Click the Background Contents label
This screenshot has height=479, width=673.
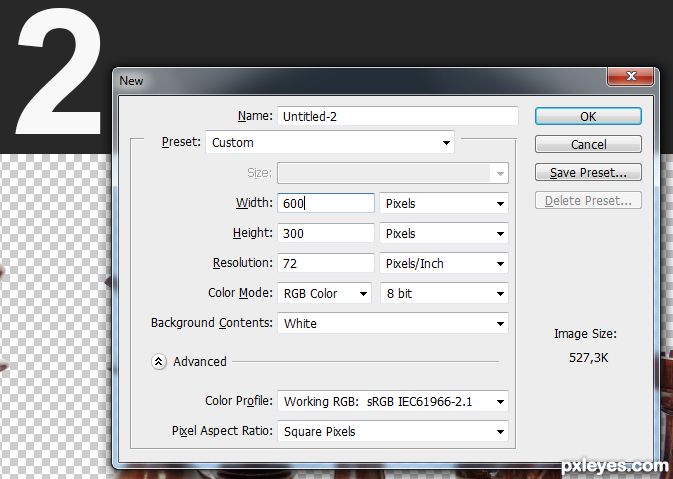pyautogui.click(x=212, y=323)
